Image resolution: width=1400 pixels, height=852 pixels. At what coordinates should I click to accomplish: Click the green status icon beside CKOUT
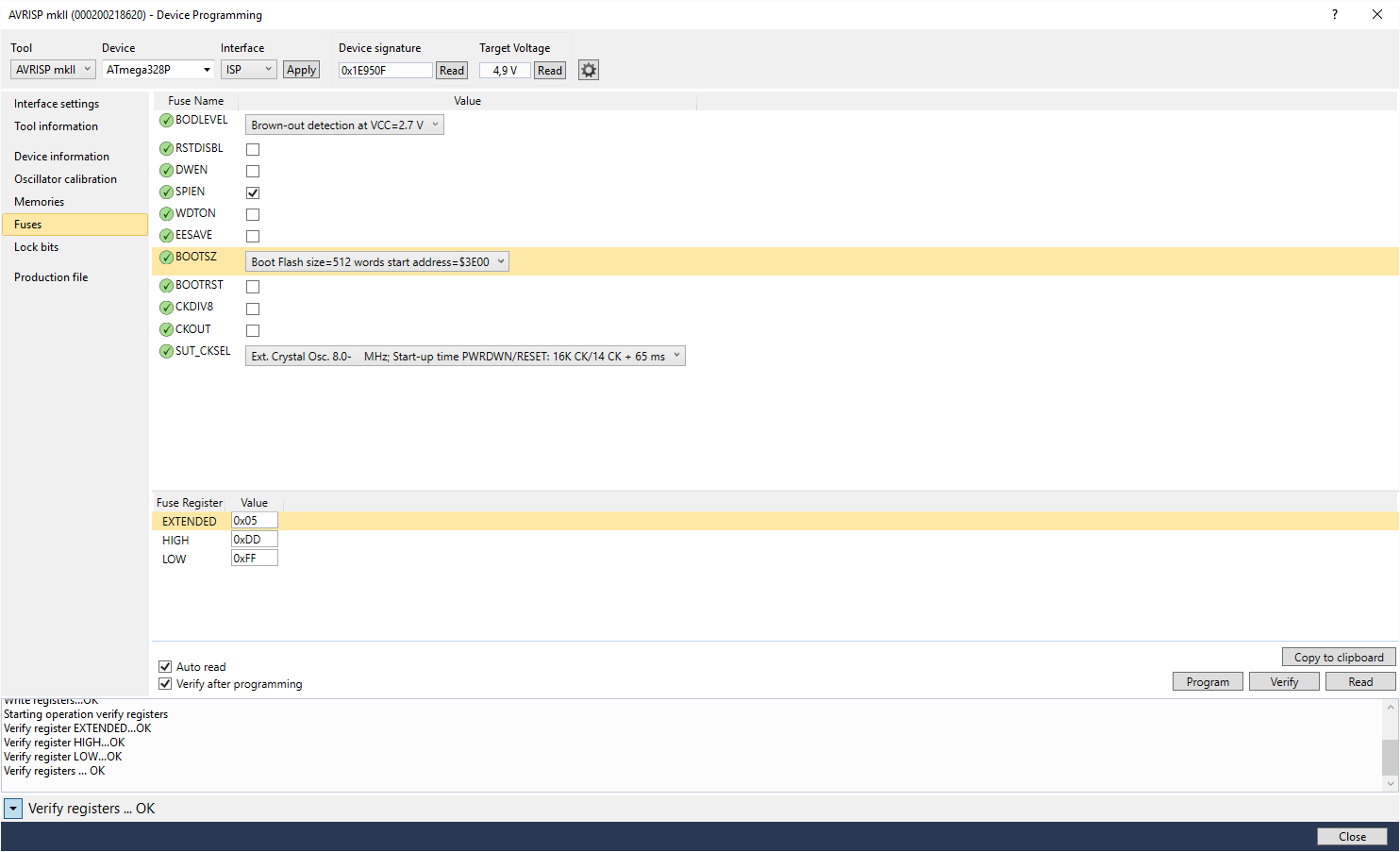pos(166,329)
